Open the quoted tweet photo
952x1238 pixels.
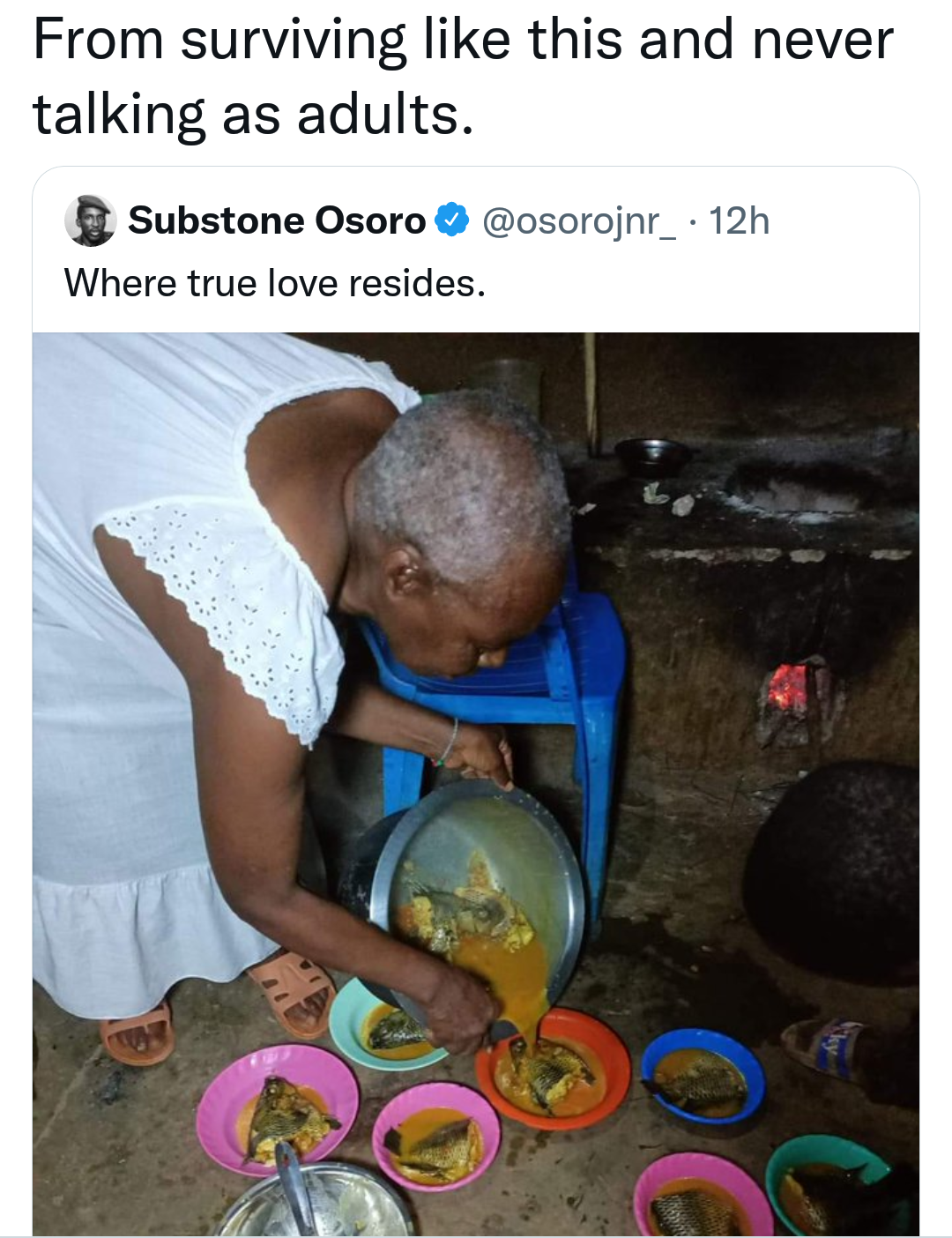(x=476, y=784)
